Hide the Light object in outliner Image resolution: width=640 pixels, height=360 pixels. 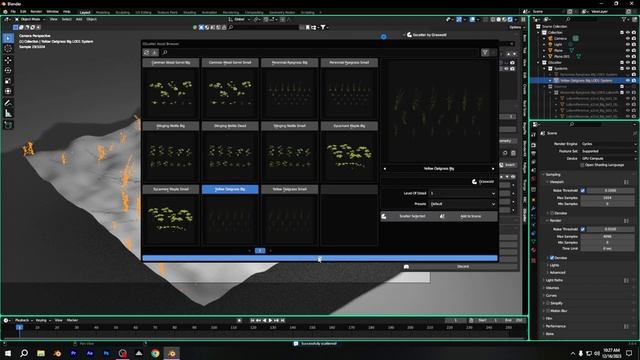point(628,44)
